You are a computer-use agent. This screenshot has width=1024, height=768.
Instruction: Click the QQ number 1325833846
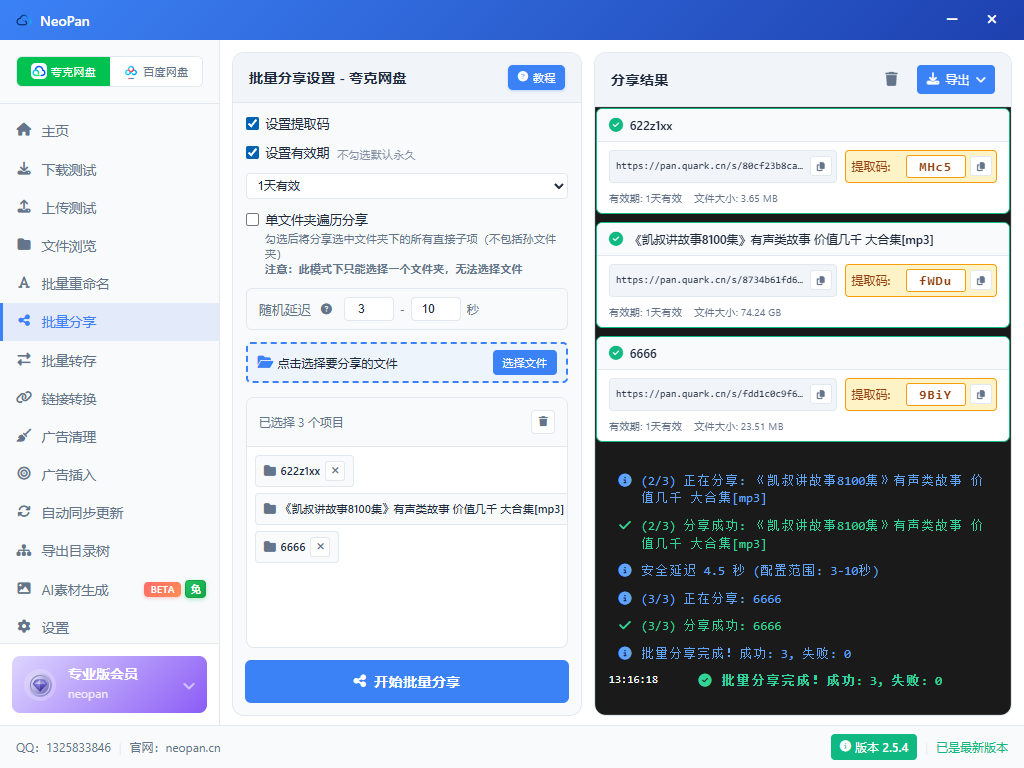coord(78,748)
